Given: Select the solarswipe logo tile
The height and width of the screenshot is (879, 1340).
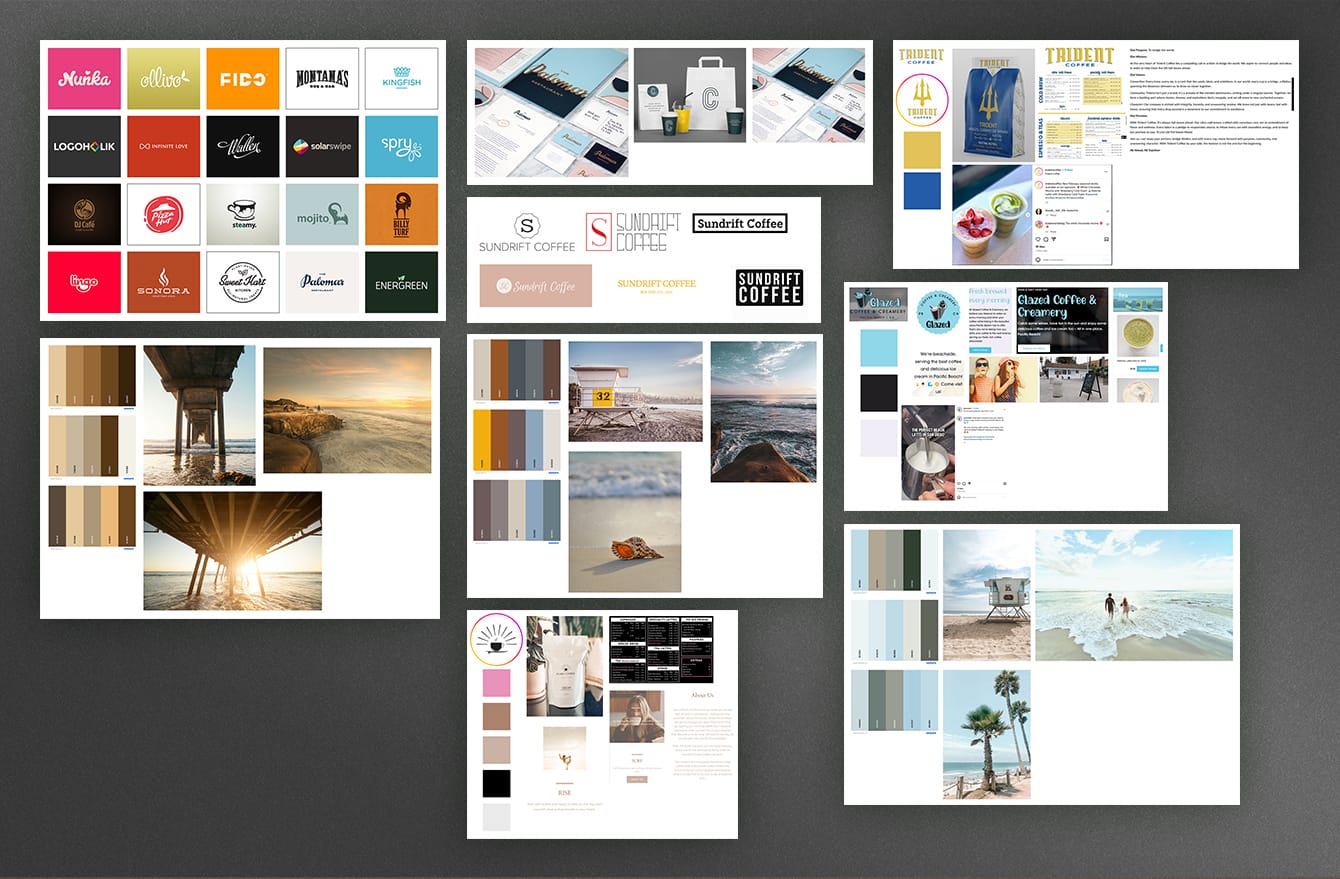Looking at the screenshot, I should click(322, 147).
